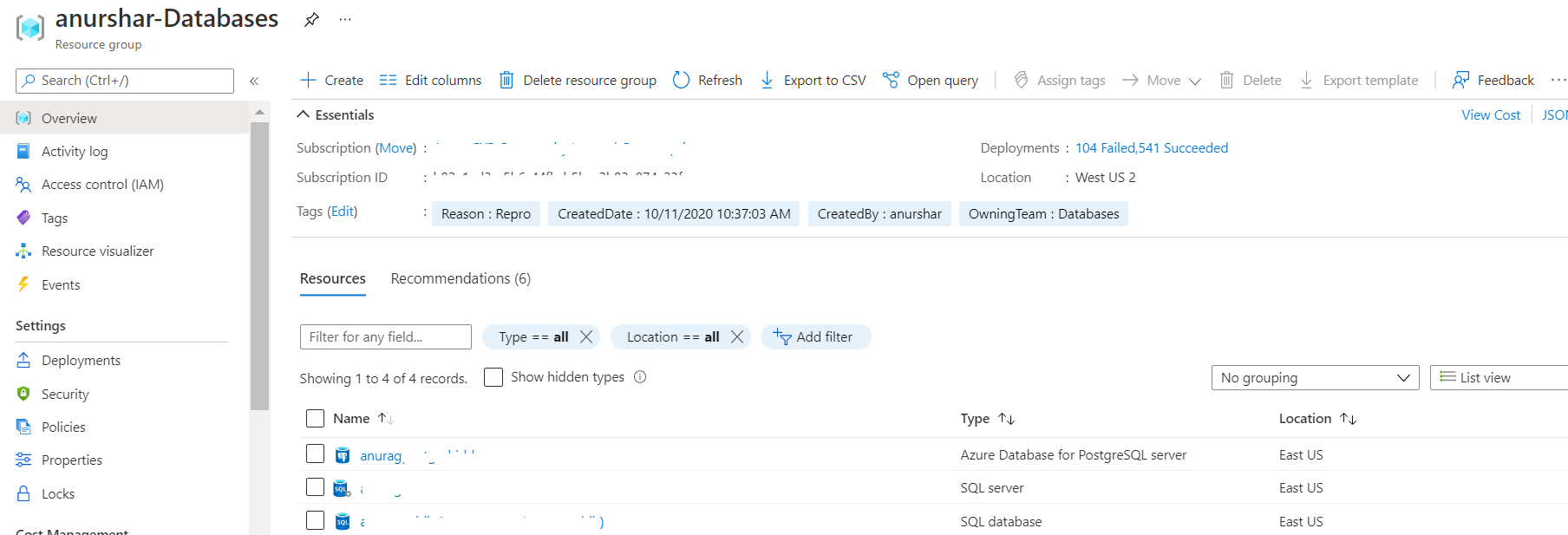
Task: Export the list to CSV
Action: pyautogui.click(x=813, y=81)
